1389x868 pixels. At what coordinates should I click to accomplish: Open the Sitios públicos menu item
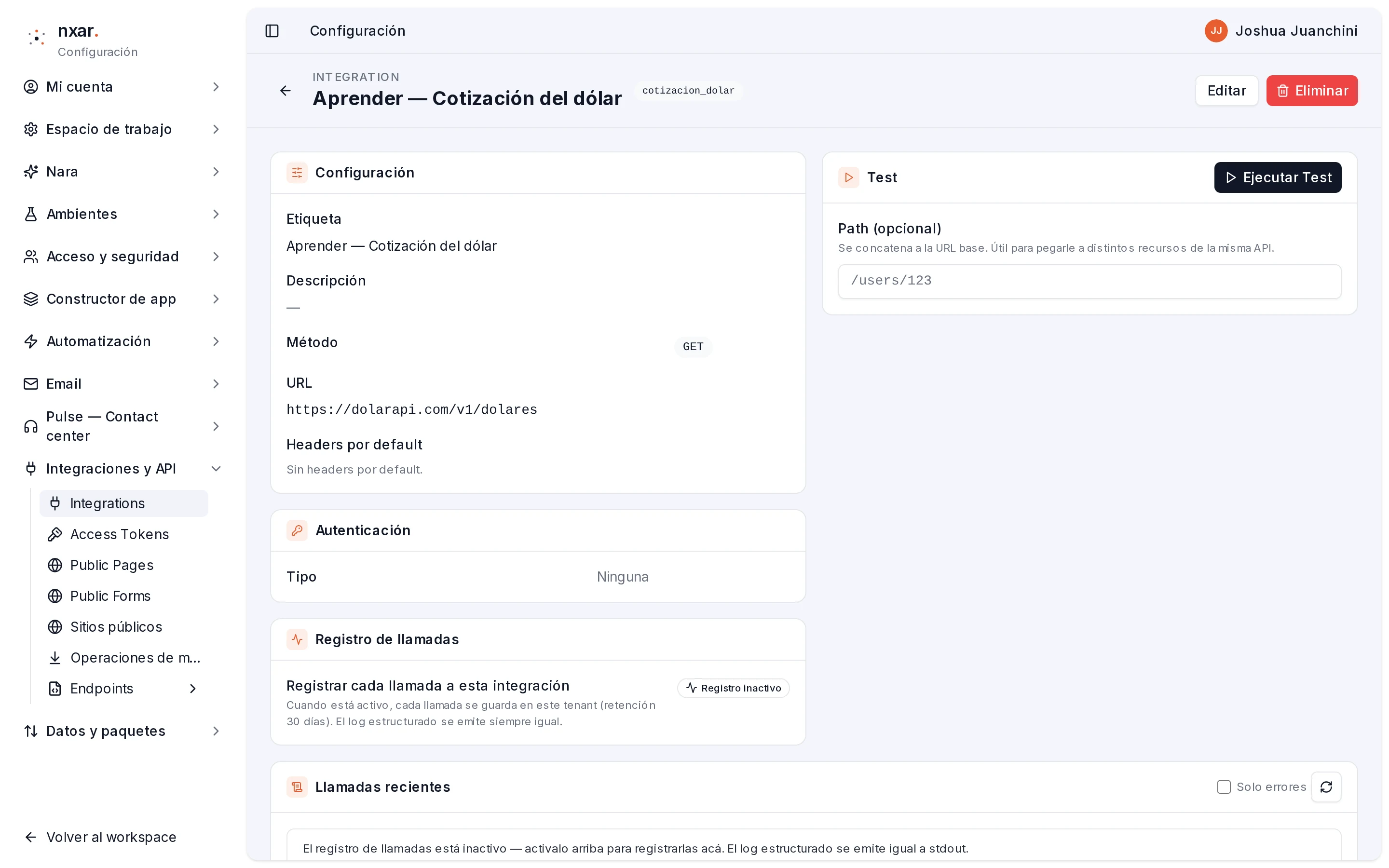[x=124, y=627]
